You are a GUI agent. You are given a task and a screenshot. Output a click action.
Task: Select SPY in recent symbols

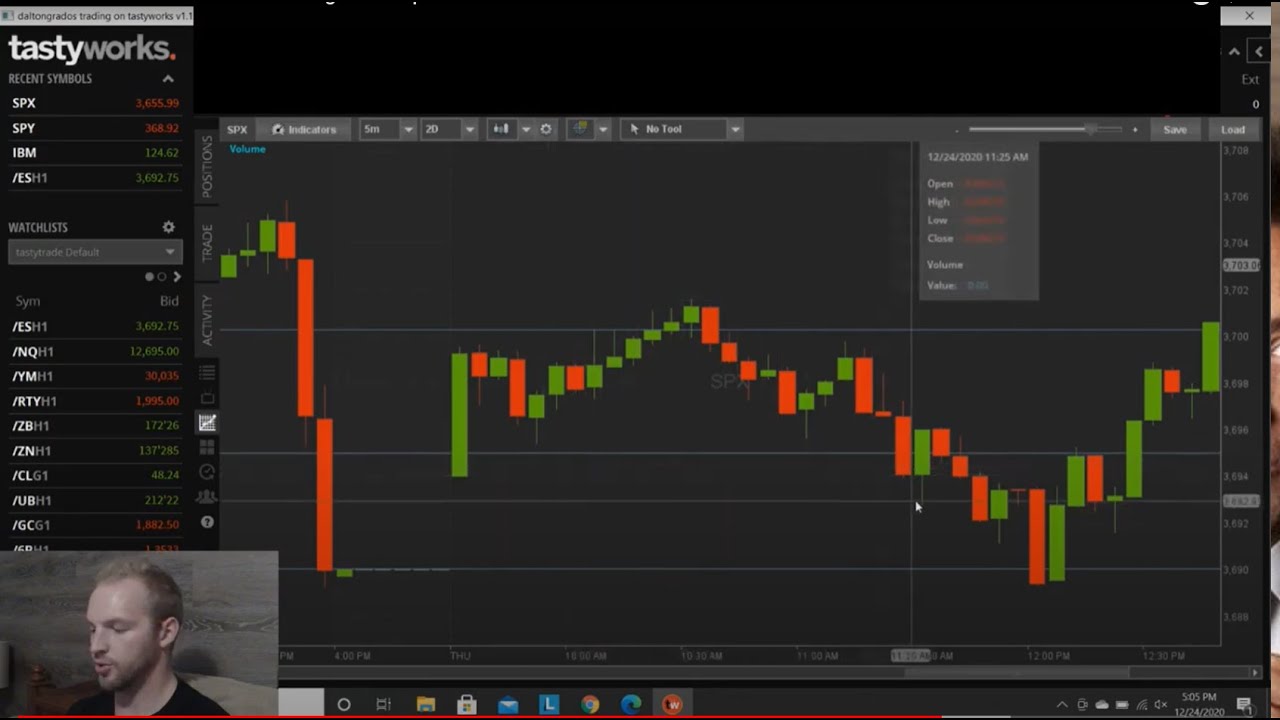coord(96,128)
